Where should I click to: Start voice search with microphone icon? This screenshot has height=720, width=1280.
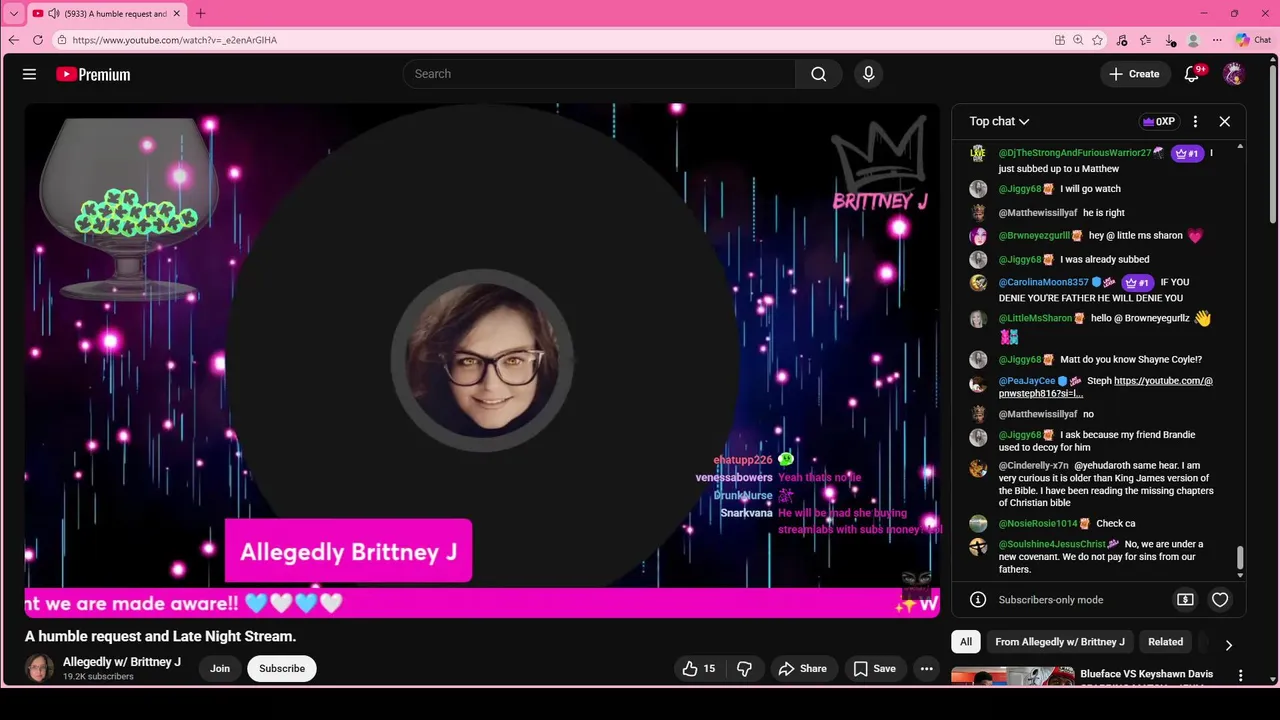pos(868,74)
